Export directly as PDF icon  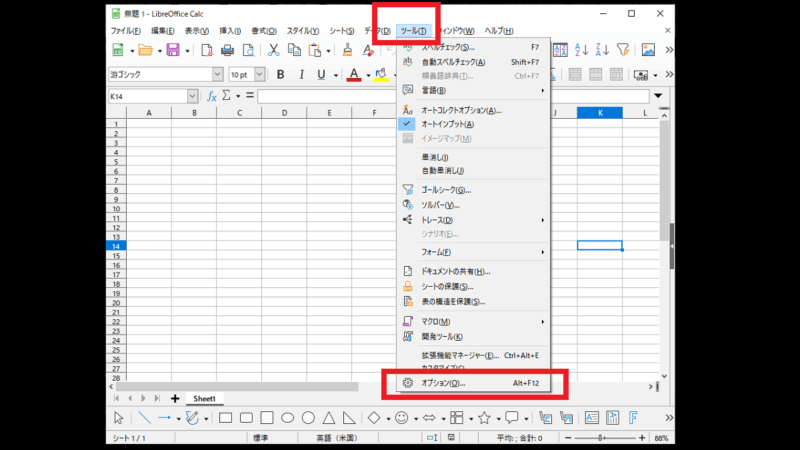[x=207, y=50]
